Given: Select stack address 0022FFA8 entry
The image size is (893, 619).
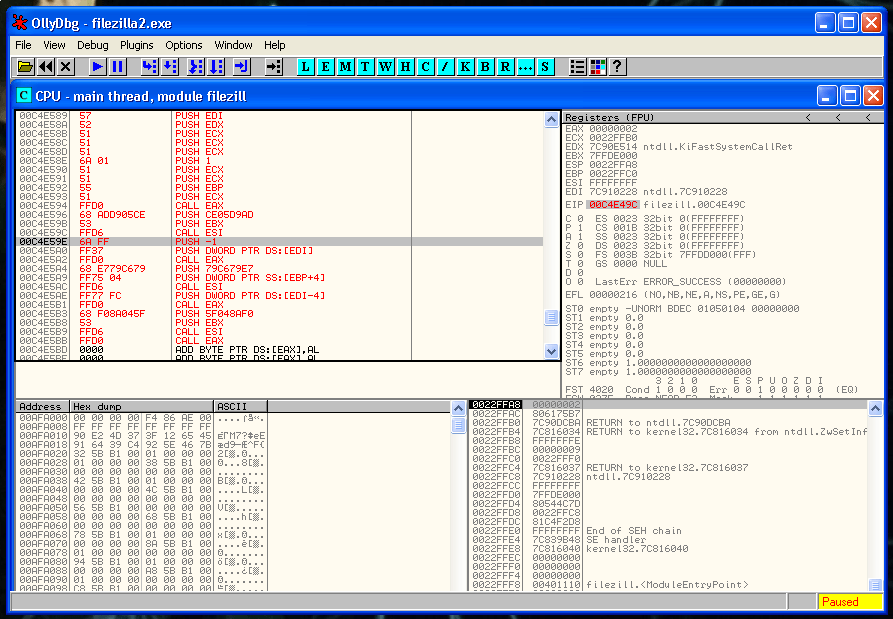Looking at the screenshot, I should coord(496,405).
